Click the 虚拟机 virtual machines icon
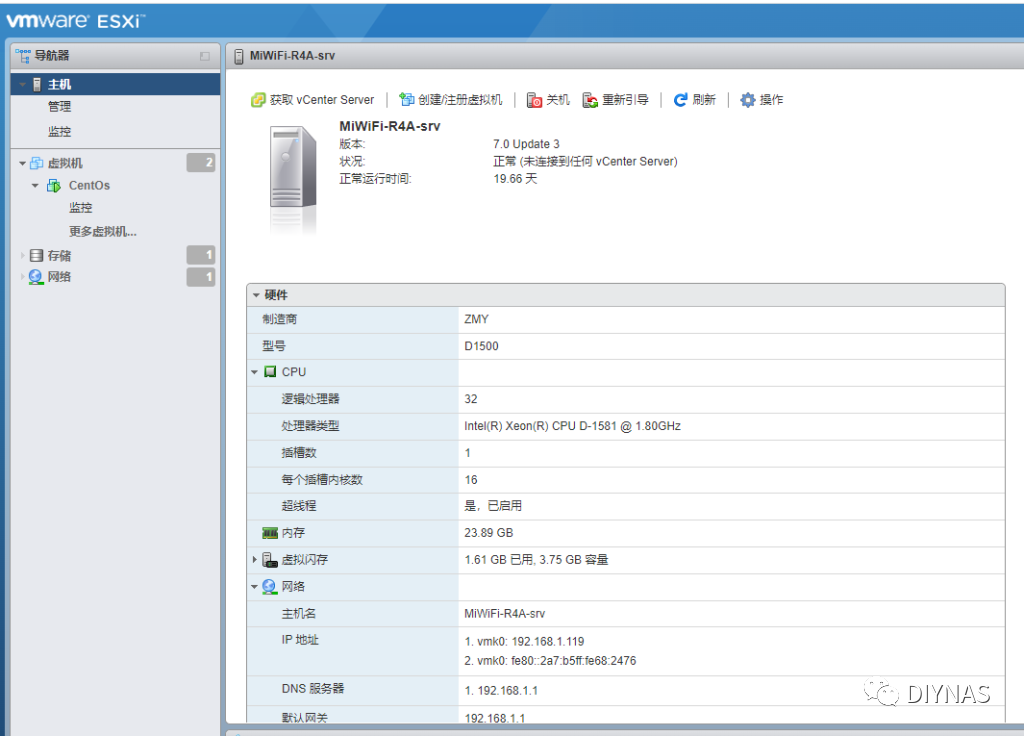Image resolution: width=1024 pixels, height=736 pixels. click(37, 163)
